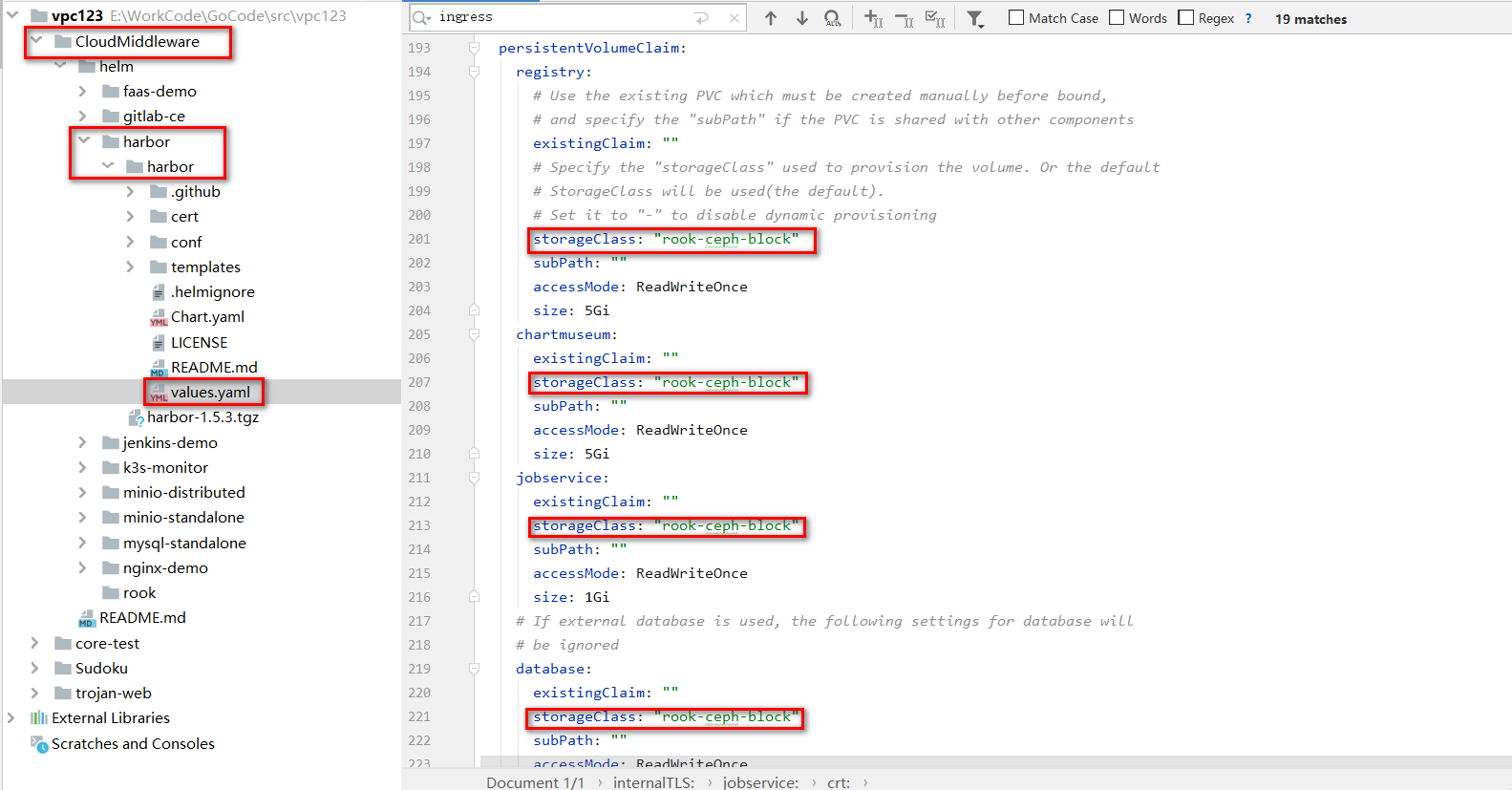Viewport: 1512px width, 790px height.
Task: Open the search filter funnel menu
Action: 975,18
